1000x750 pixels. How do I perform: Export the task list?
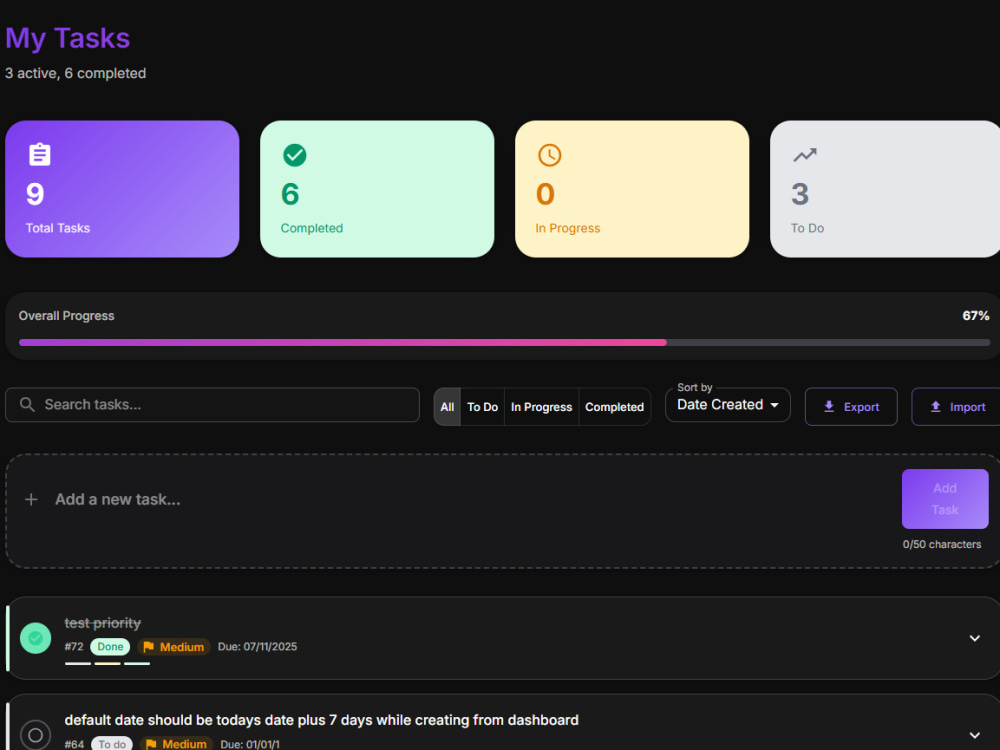(851, 407)
